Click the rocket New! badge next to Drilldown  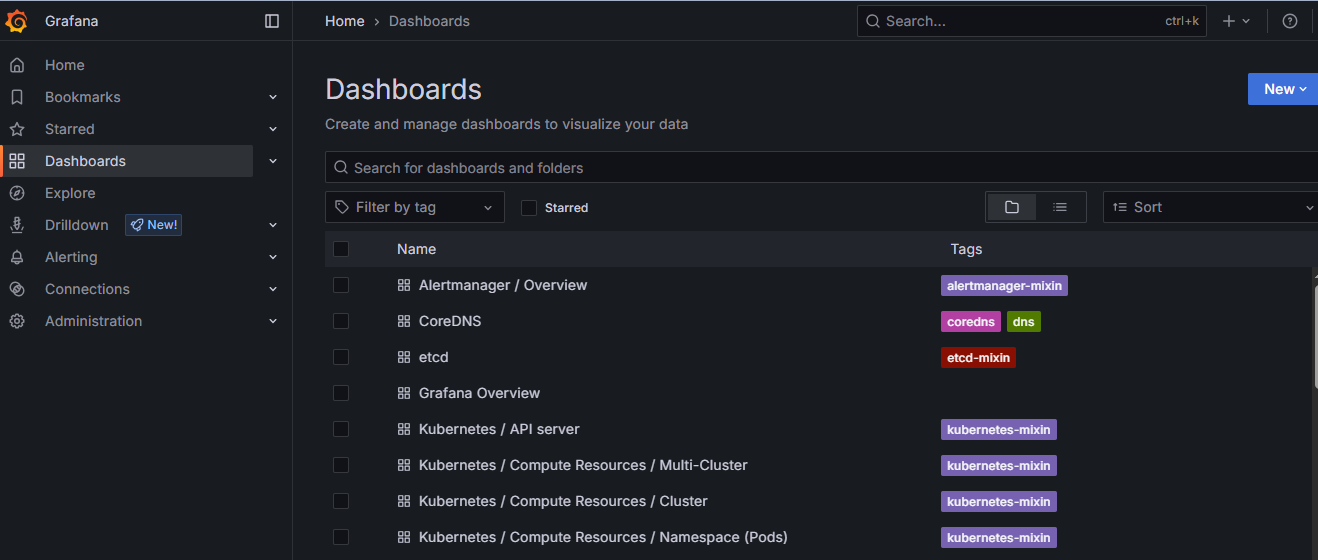click(153, 225)
